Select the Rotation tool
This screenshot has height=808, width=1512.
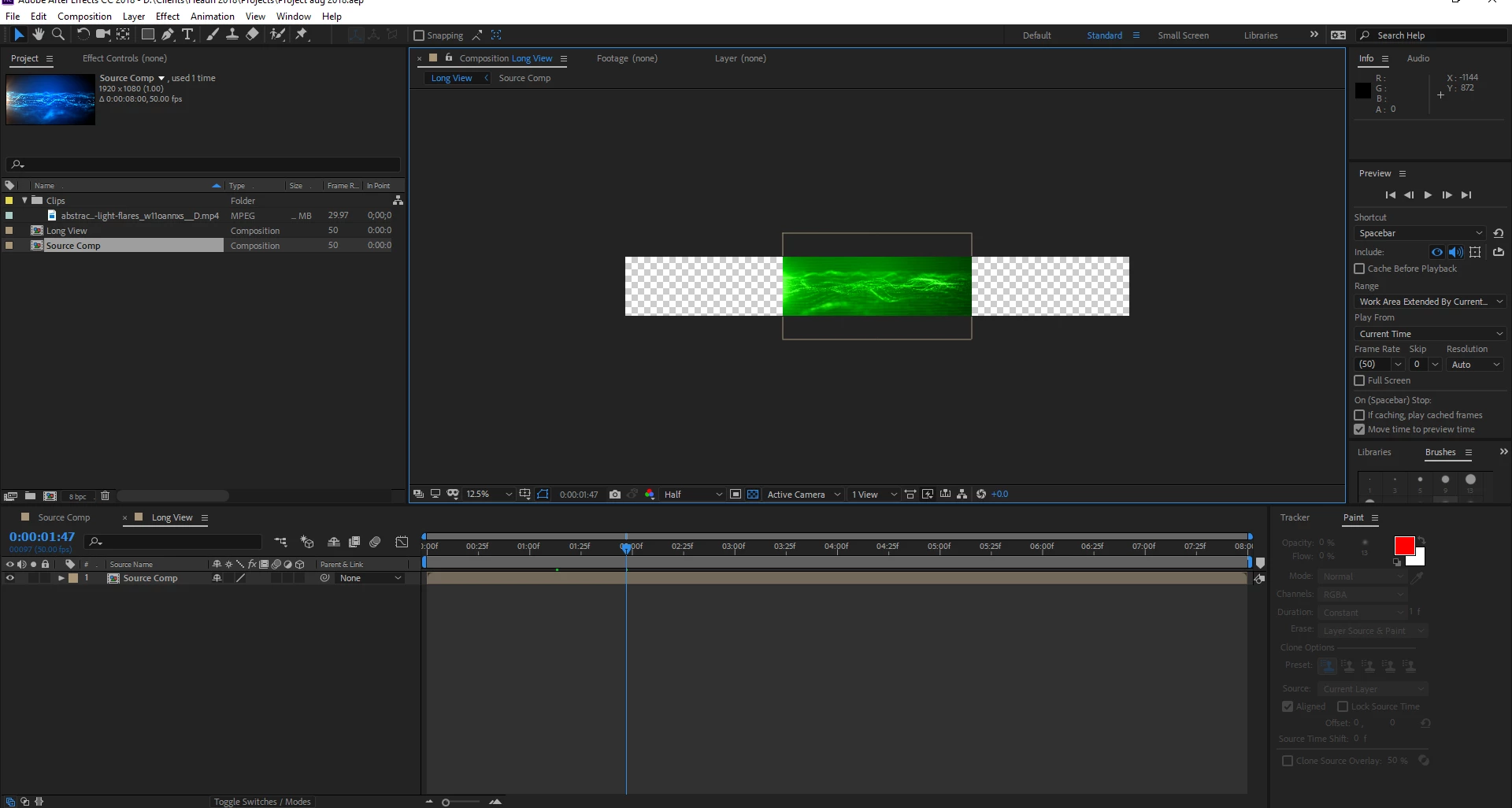click(83, 35)
